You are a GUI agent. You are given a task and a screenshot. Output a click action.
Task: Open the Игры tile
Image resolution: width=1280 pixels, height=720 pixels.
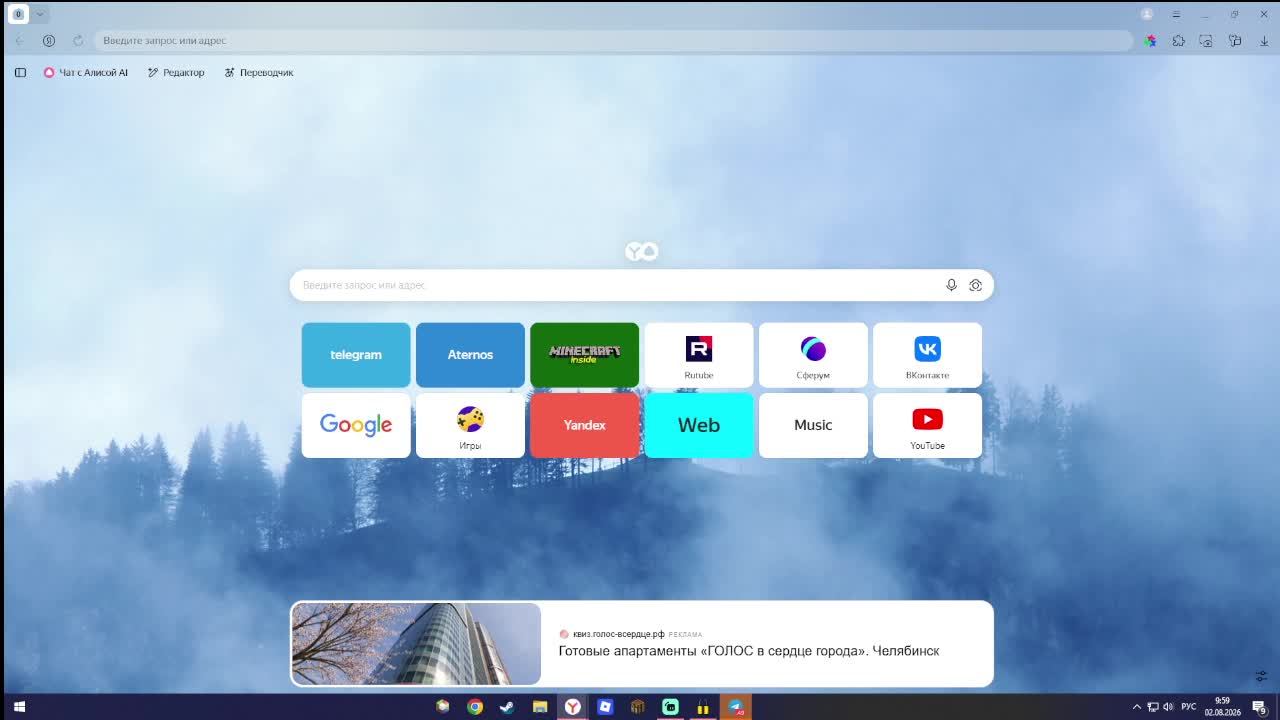pyautogui.click(x=470, y=425)
